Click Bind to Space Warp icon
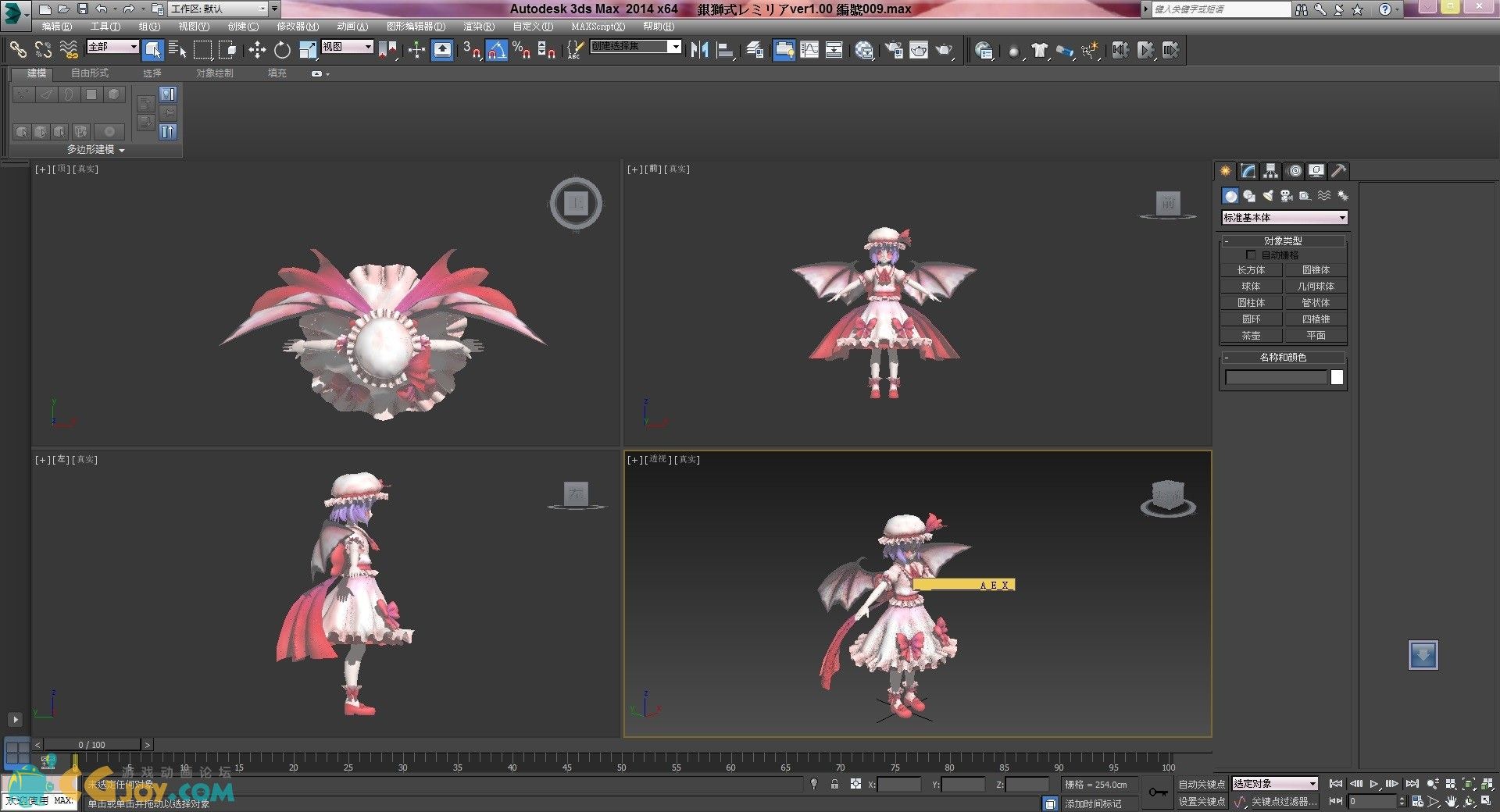Screen dimensions: 1500x812 point(69,50)
